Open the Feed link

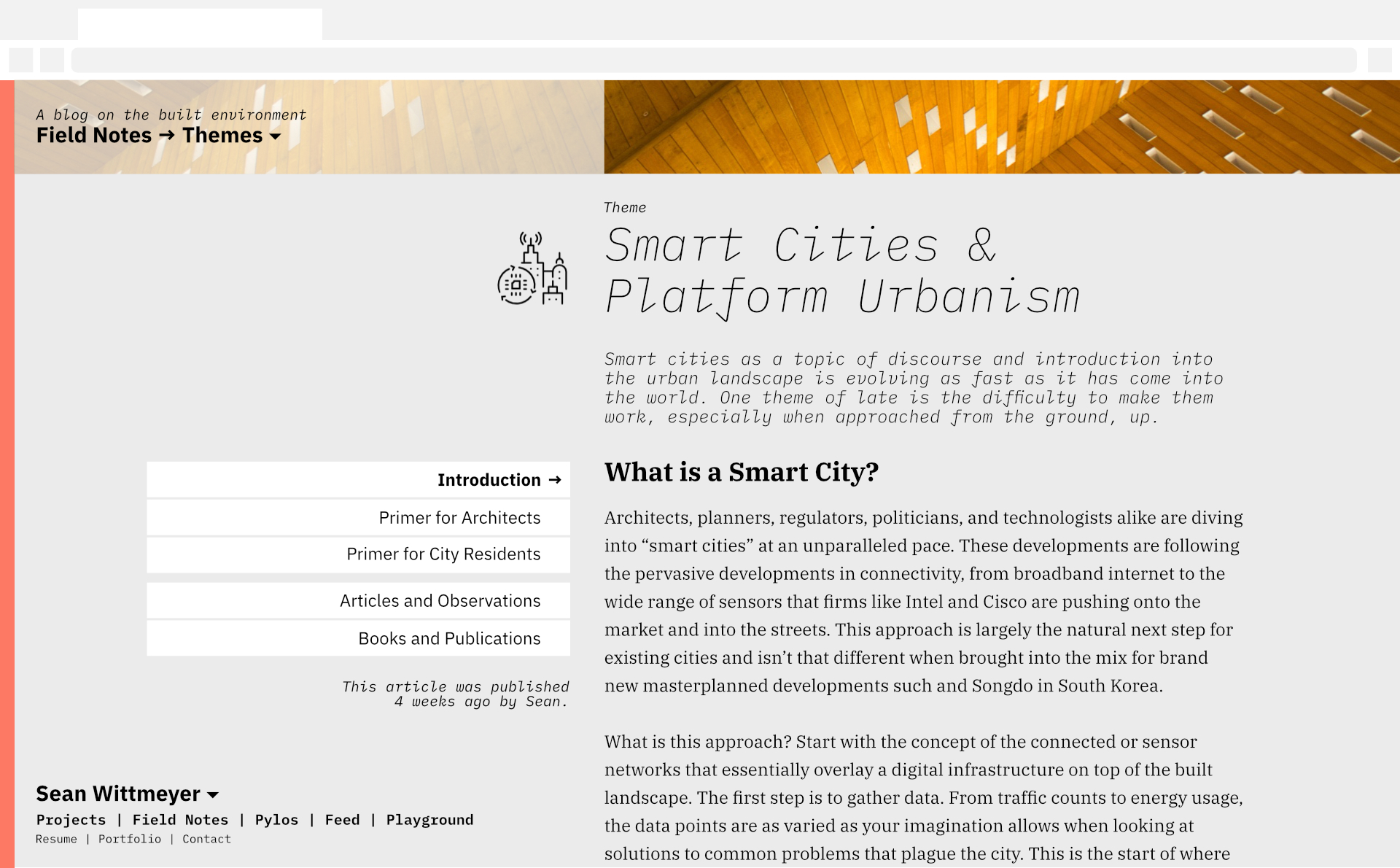point(342,820)
